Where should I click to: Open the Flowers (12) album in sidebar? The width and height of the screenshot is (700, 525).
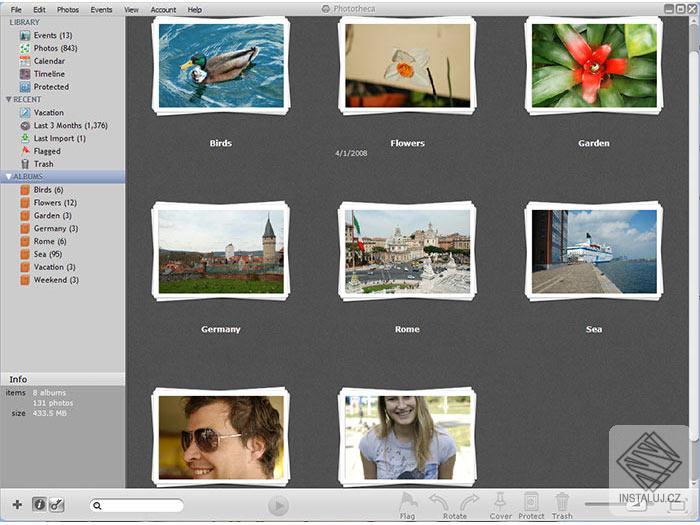tap(54, 203)
